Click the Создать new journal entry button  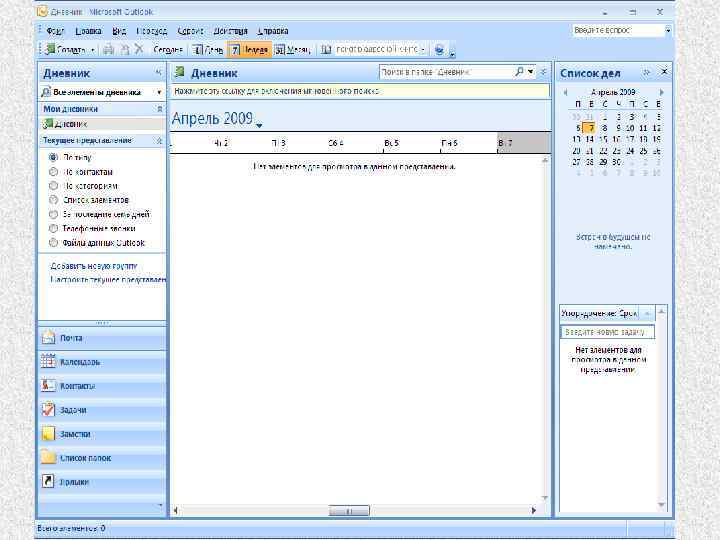click(66, 49)
